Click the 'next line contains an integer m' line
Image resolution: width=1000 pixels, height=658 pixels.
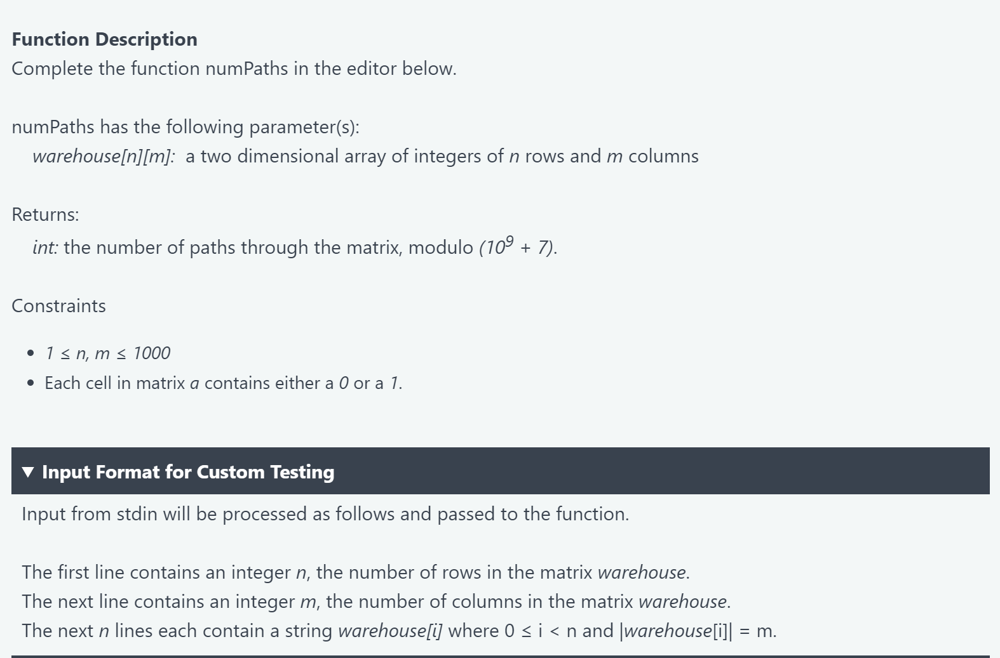[376, 602]
